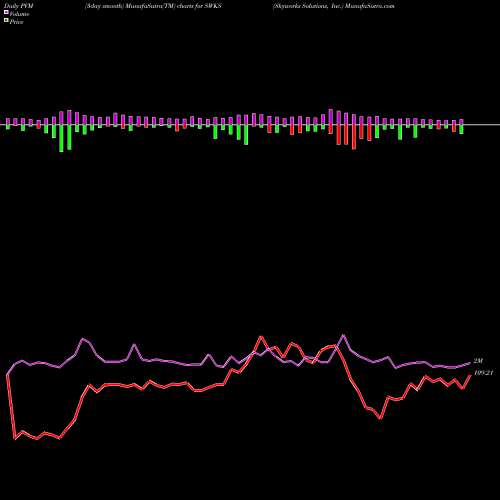Click the '(3day smooth) MunafaSutra(TM) charts for SWKS' heading

pos(153,6)
